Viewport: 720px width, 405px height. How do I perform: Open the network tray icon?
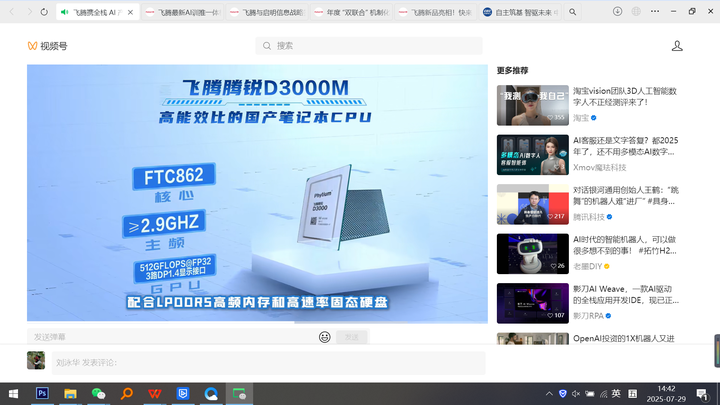click(x=603, y=394)
